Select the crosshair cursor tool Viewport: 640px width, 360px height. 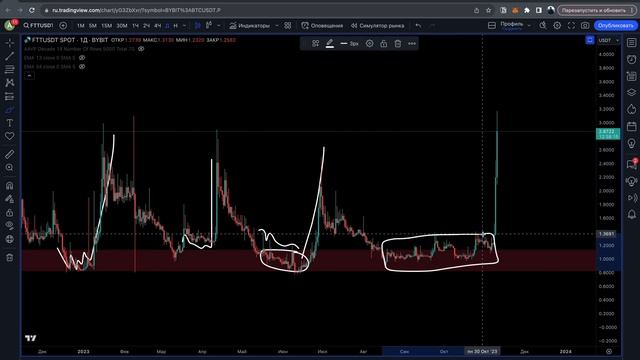tap(9, 42)
